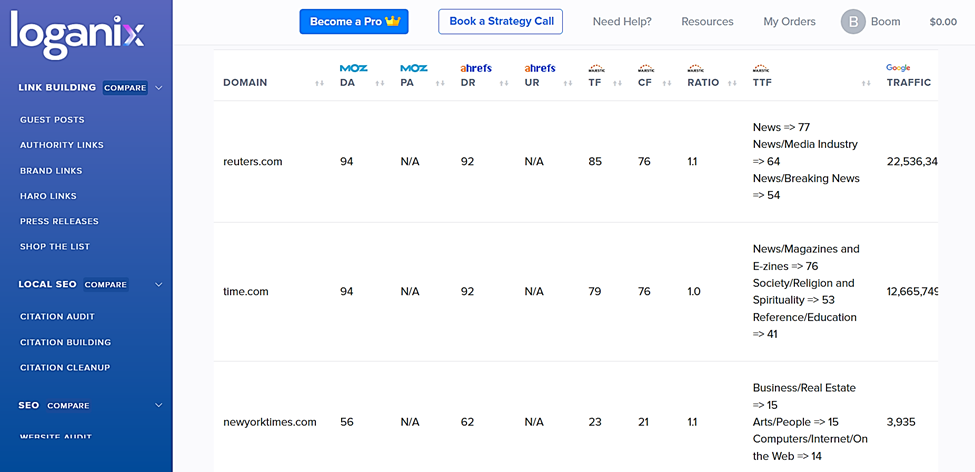Select the newyorktimes.com domain cell
The image size is (975, 472).
pyautogui.click(x=270, y=422)
